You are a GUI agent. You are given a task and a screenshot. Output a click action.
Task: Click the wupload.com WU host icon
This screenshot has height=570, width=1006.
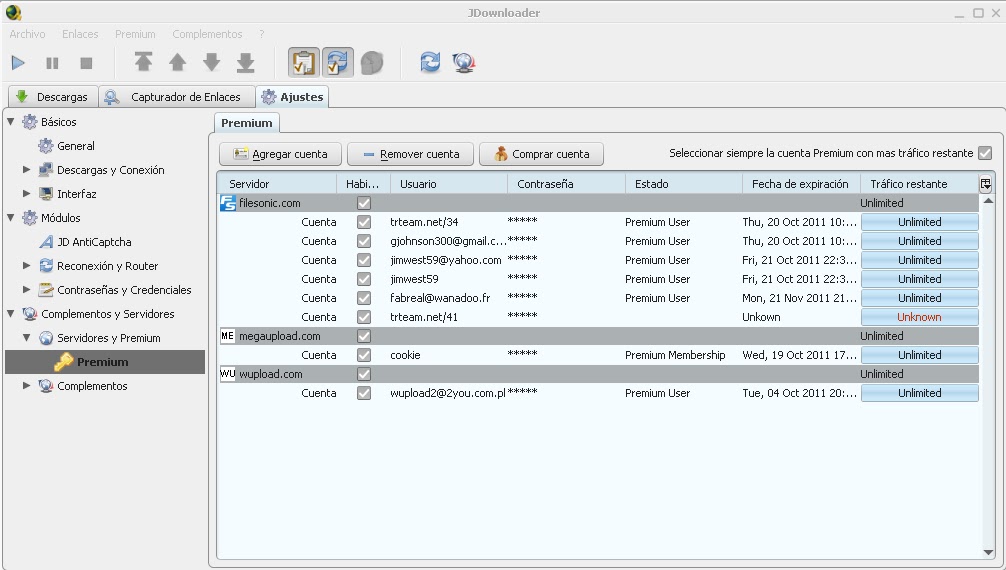pos(228,374)
